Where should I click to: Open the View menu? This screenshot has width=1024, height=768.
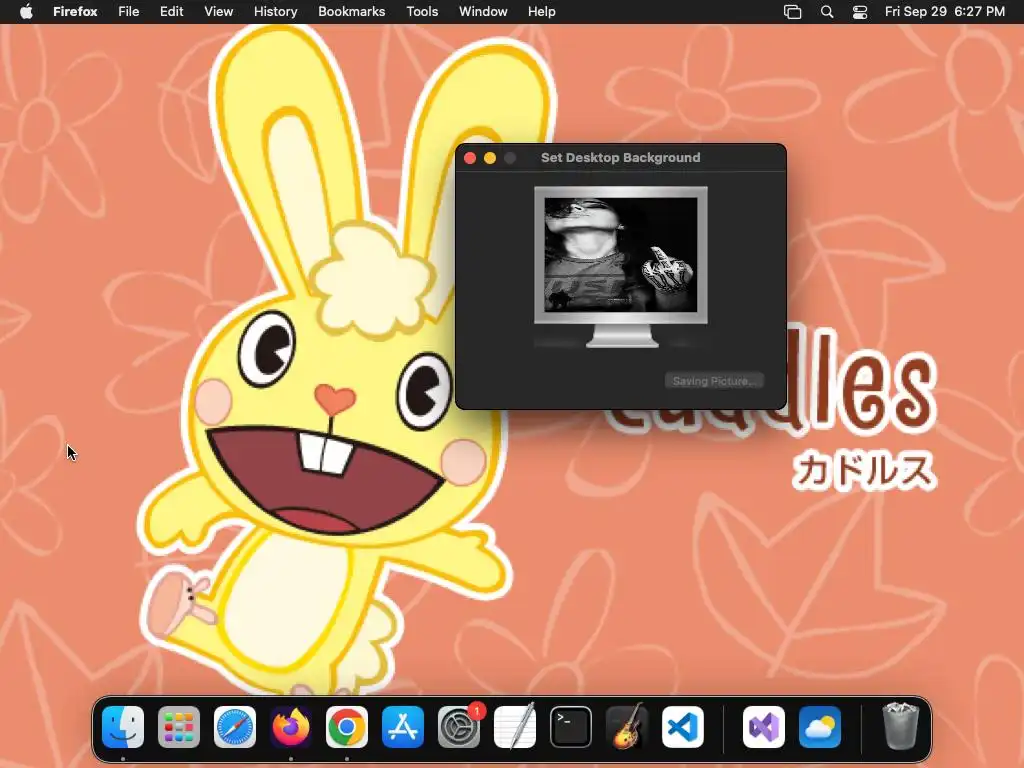[x=218, y=12]
